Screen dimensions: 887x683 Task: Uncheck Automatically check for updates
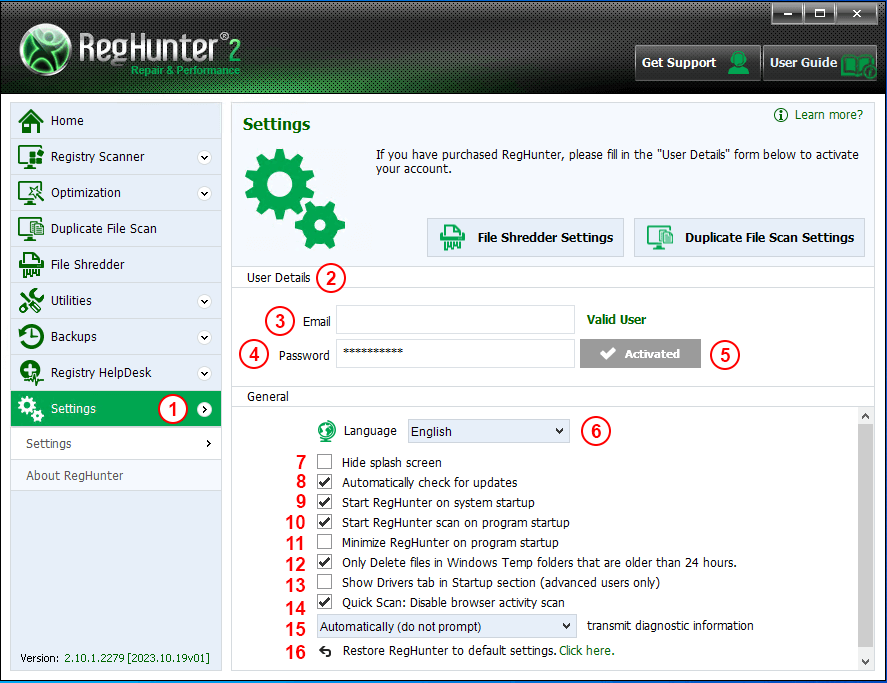[325, 482]
